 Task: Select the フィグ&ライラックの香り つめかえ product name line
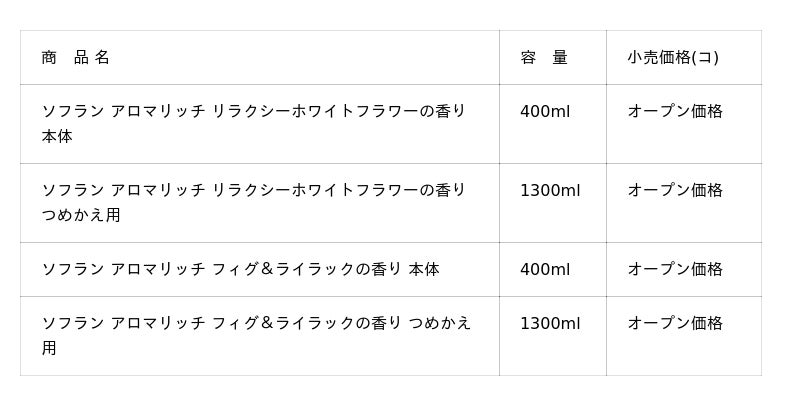pos(256,323)
